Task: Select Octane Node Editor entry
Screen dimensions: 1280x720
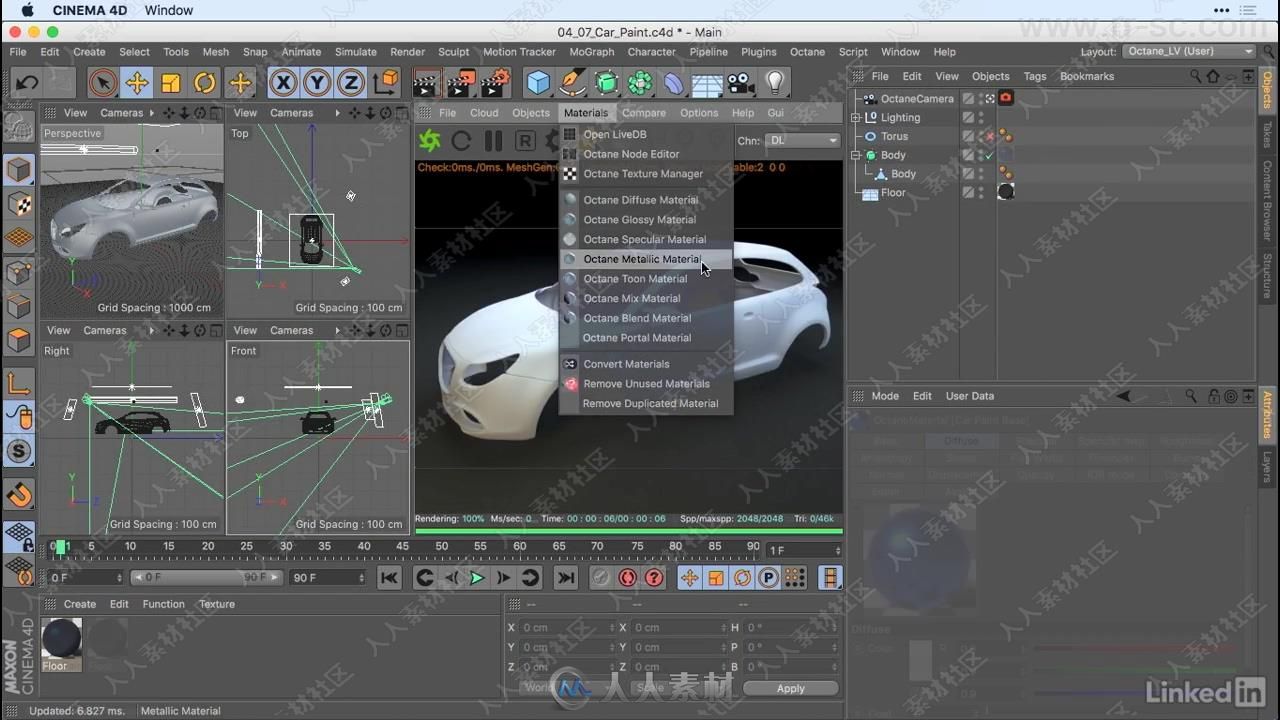Action: pos(646,154)
